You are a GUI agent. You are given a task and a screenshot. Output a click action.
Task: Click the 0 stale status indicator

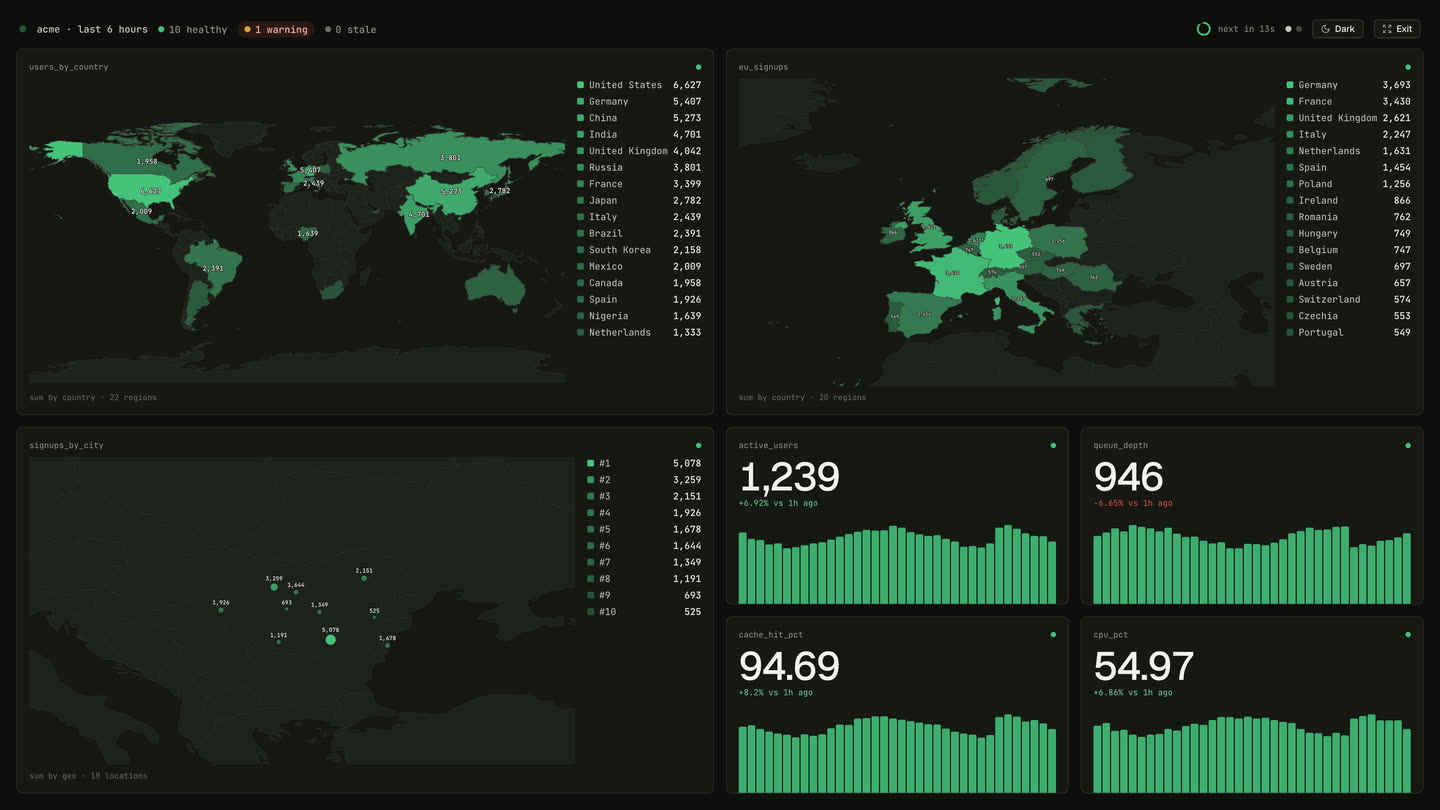[350, 29]
